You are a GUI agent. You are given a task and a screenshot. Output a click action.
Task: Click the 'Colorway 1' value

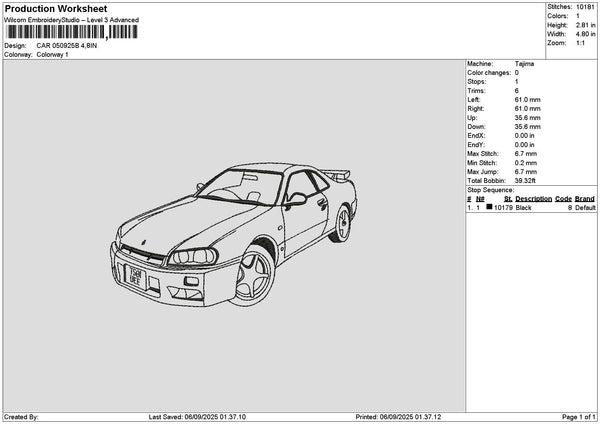[52, 55]
